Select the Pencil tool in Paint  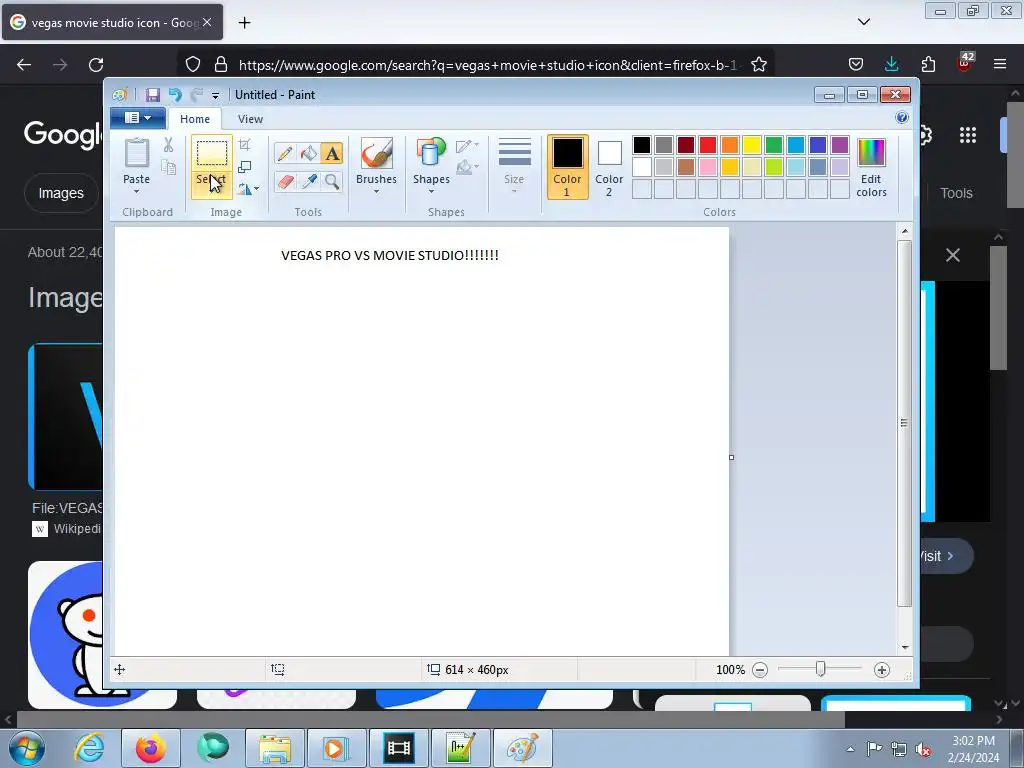pos(285,153)
